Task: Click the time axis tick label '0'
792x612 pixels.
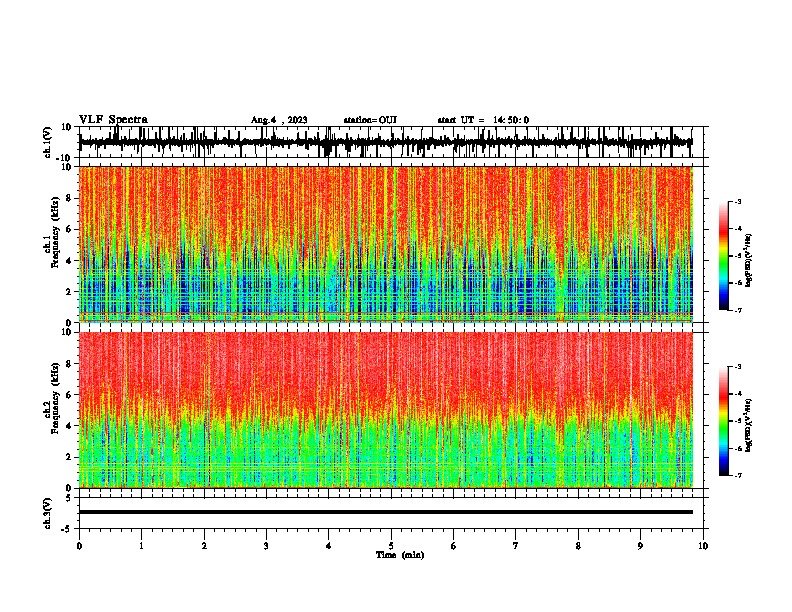Action: coord(79,546)
